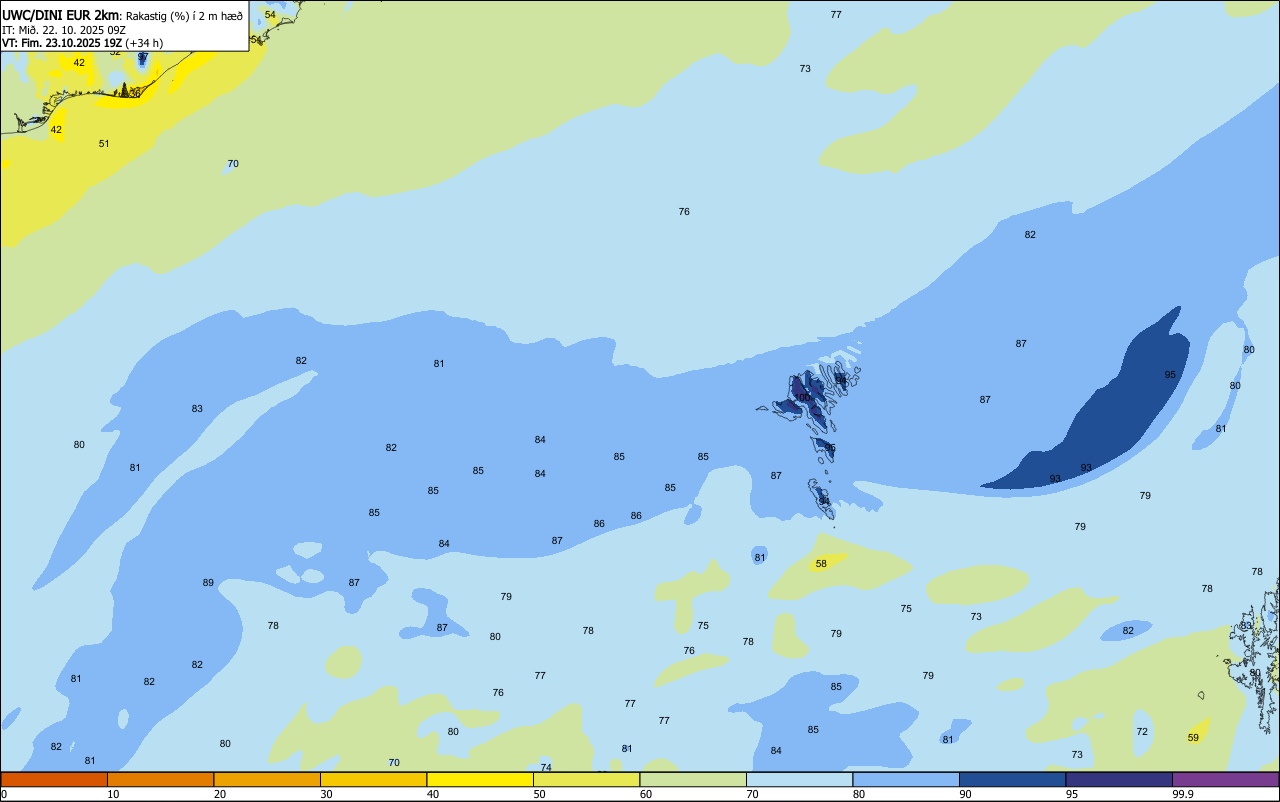Click the 70–80 light blue legend swatch
Image resolution: width=1280 pixels, height=802 pixels.
[799, 779]
